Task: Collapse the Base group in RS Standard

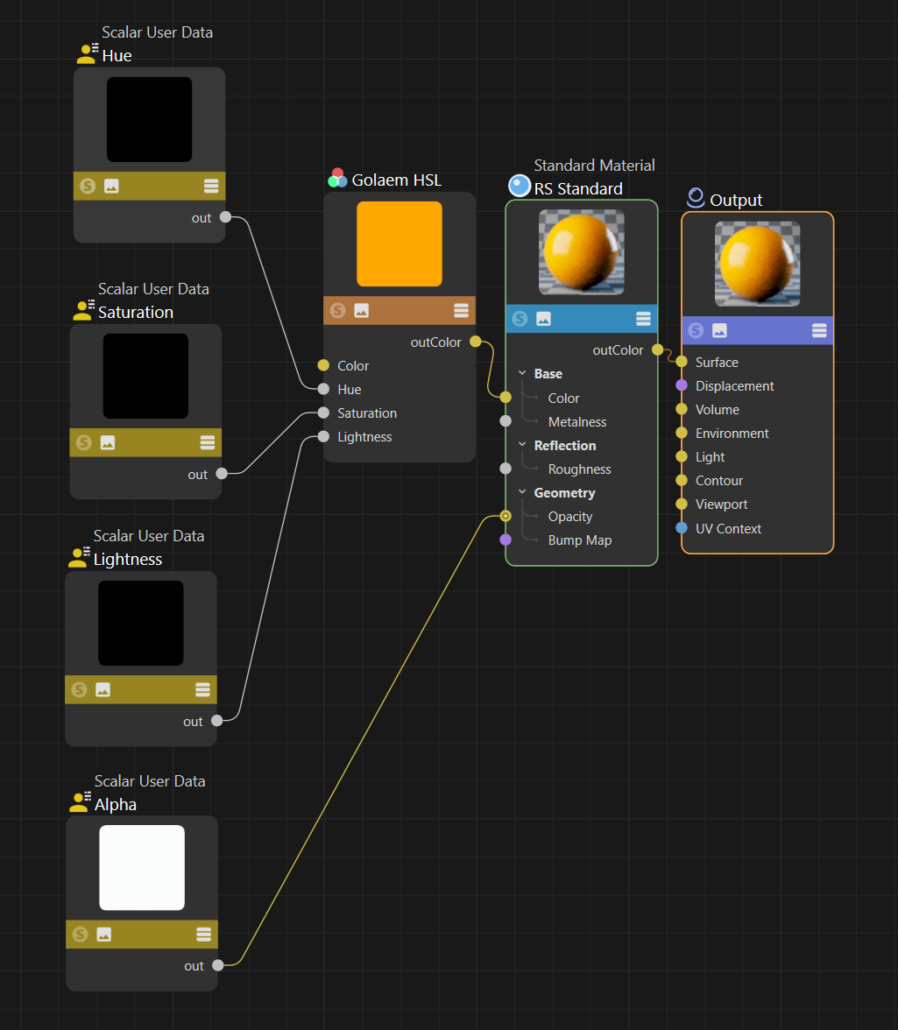Action: (x=522, y=374)
